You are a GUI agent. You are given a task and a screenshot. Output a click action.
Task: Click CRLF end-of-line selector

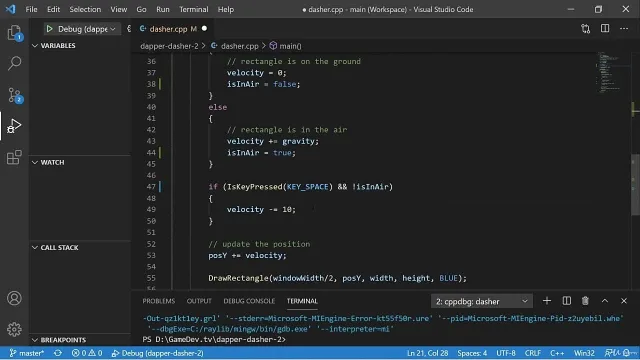click(x=533, y=353)
